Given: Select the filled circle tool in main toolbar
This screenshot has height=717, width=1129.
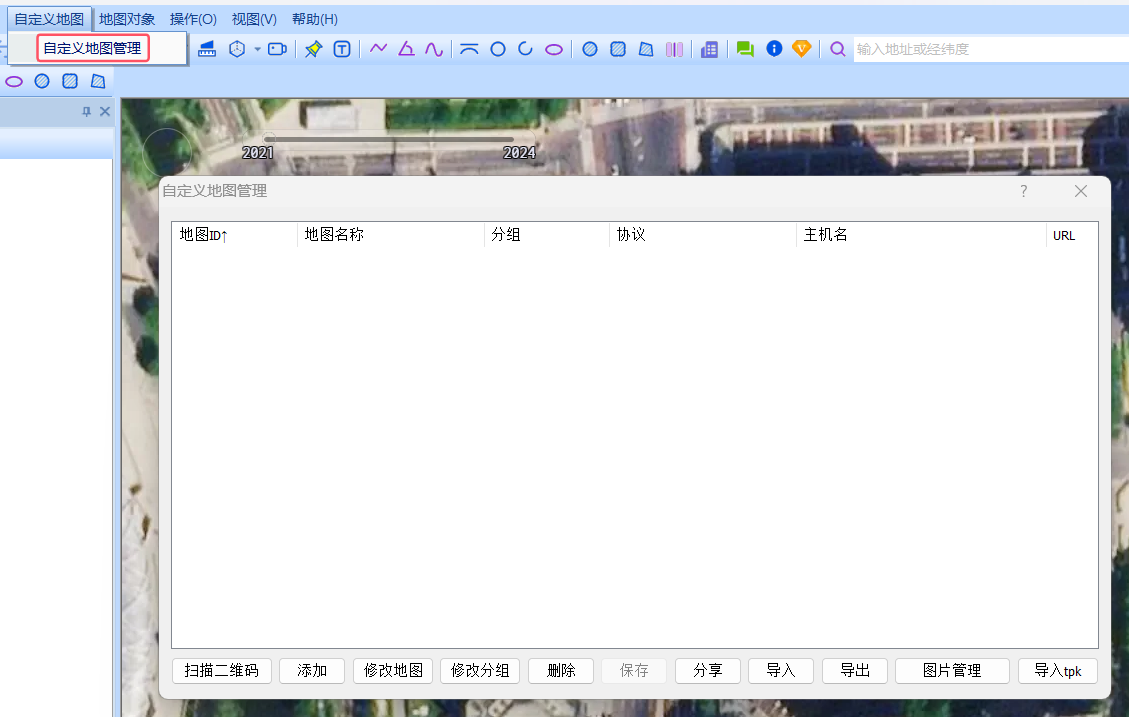Looking at the screenshot, I should tap(590, 49).
